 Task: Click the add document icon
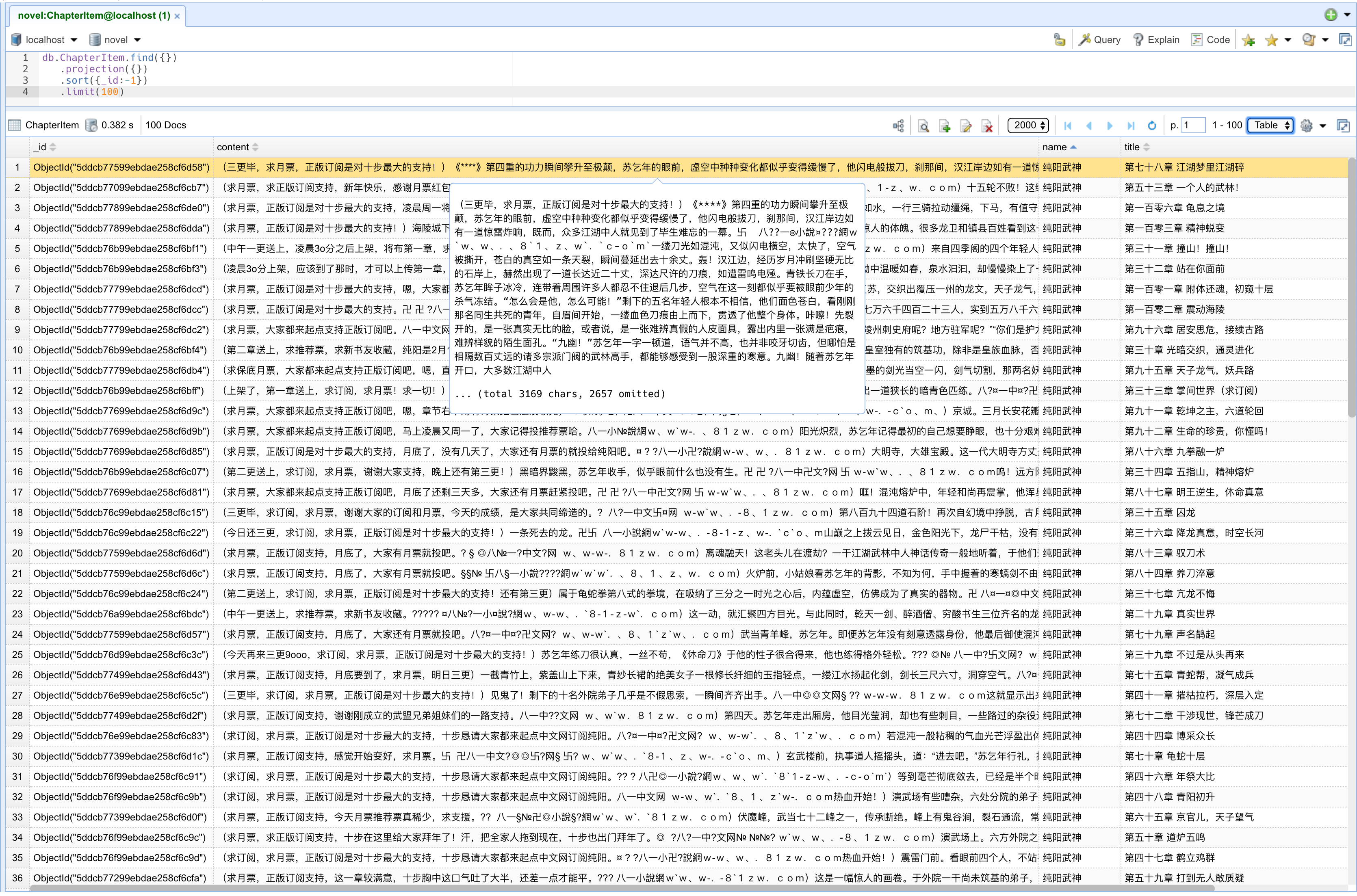pyautogui.click(x=944, y=126)
